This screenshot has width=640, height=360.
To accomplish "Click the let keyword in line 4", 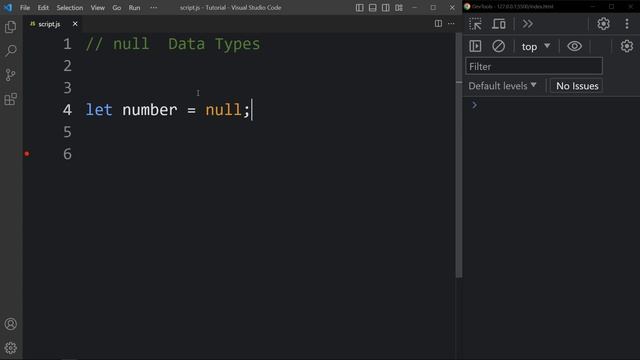I will click(99, 110).
